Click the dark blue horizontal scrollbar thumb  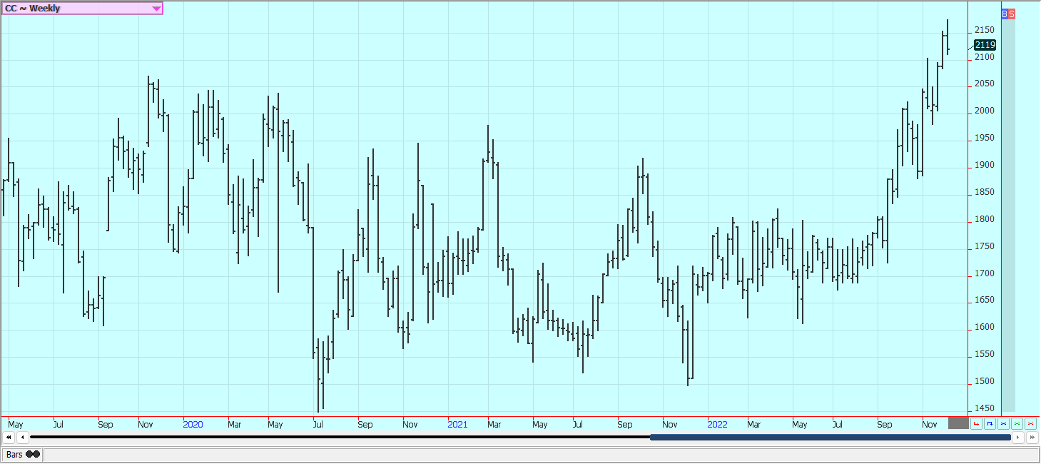click(x=830, y=437)
